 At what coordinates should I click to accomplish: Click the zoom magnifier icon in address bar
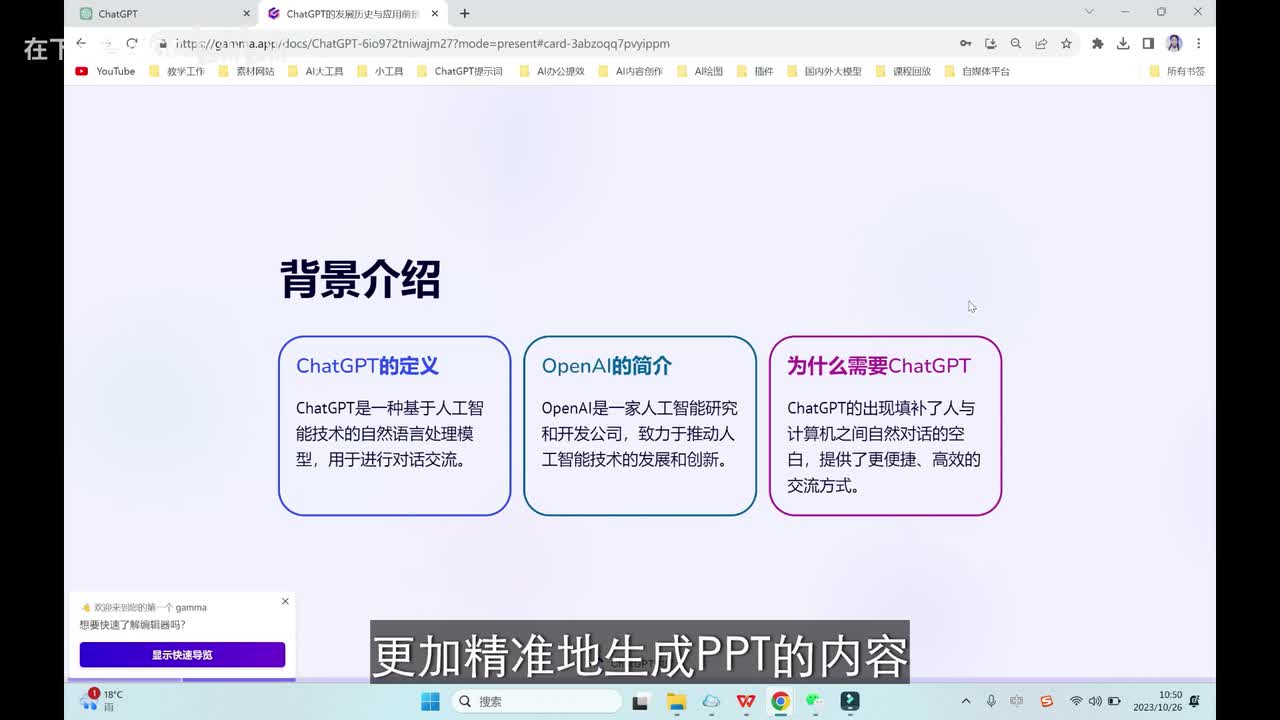[1016, 44]
